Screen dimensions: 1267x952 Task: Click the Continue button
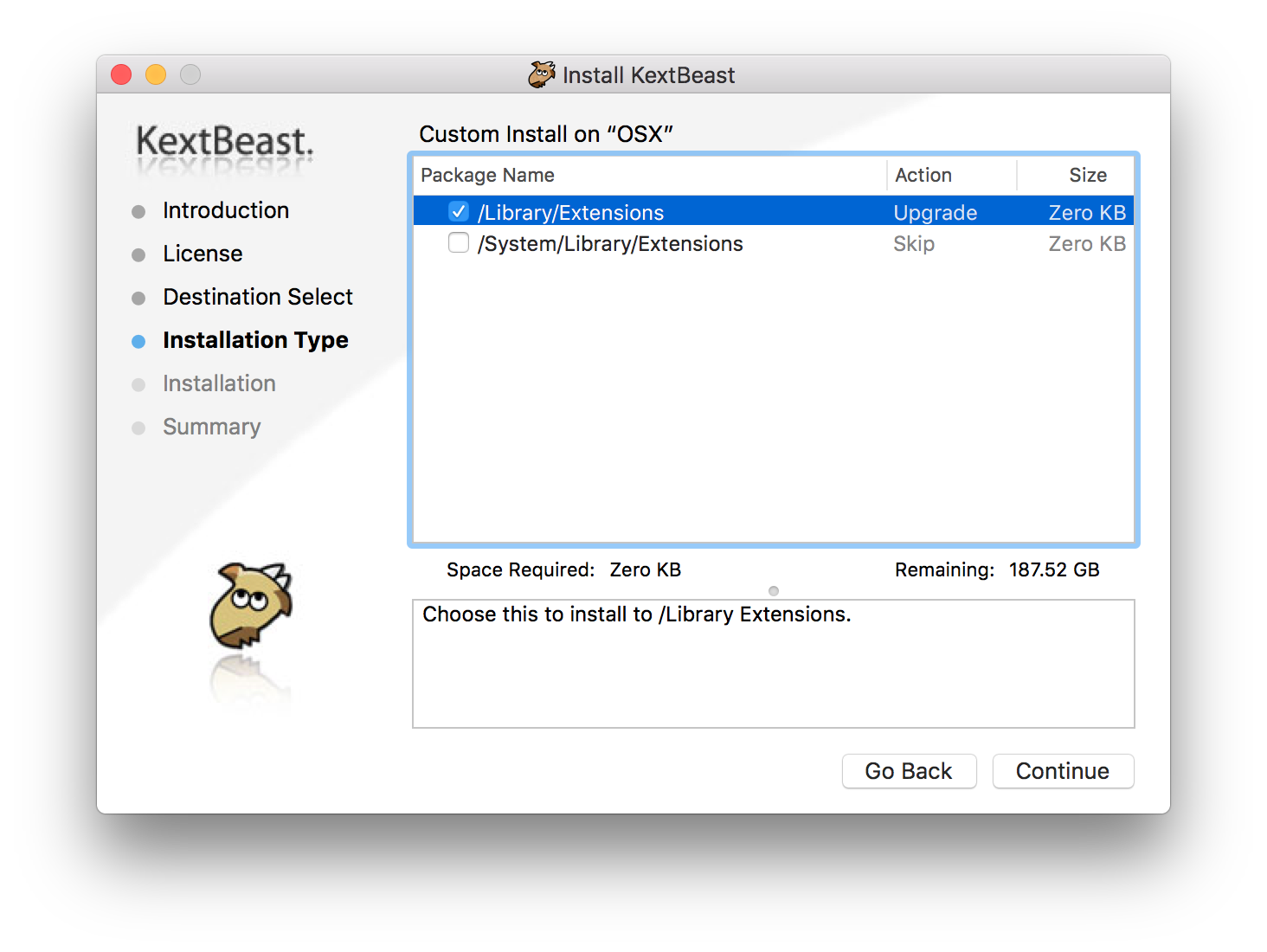pyautogui.click(x=1063, y=771)
